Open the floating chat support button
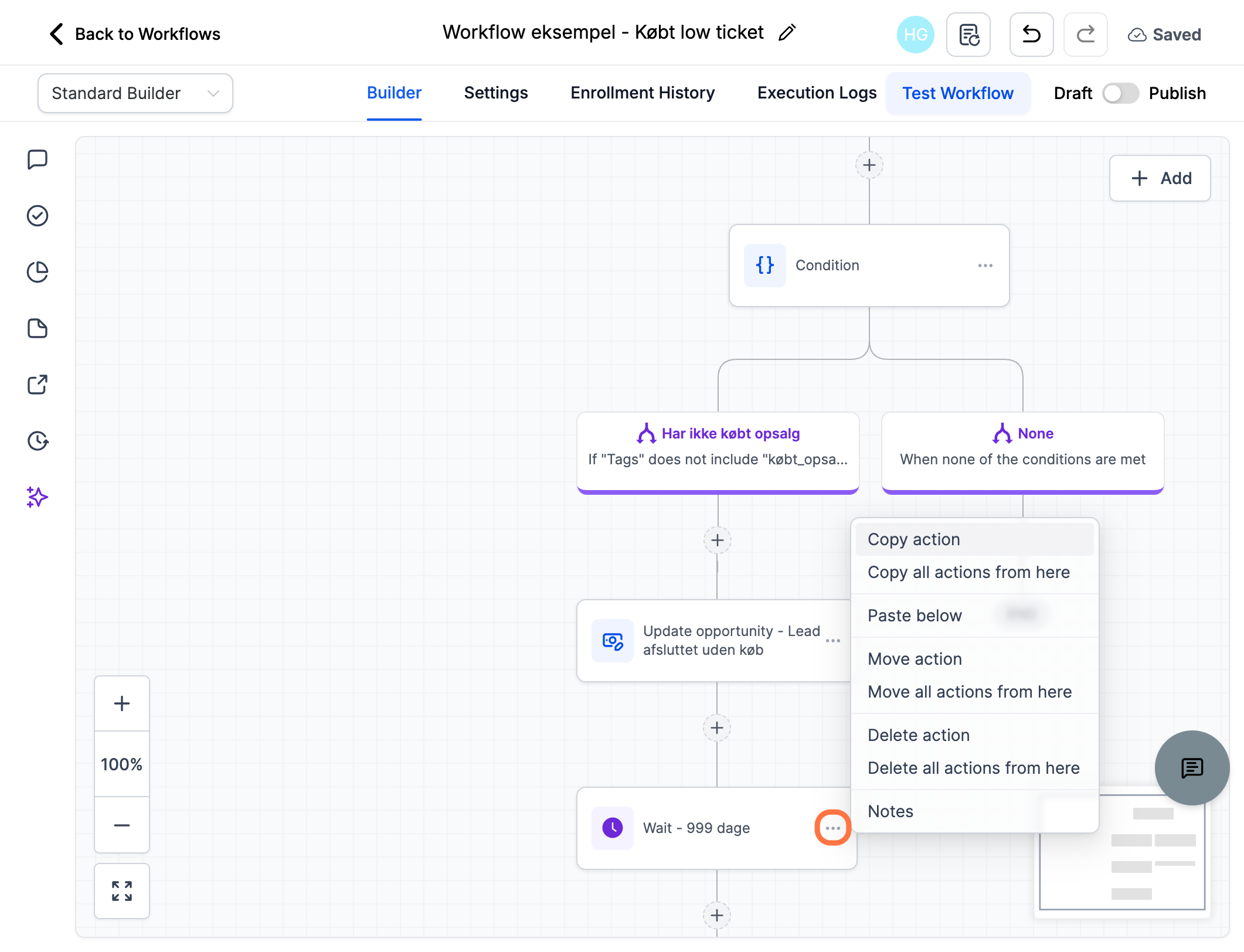This screenshot has height=952, width=1244. [x=1192, y=767]
